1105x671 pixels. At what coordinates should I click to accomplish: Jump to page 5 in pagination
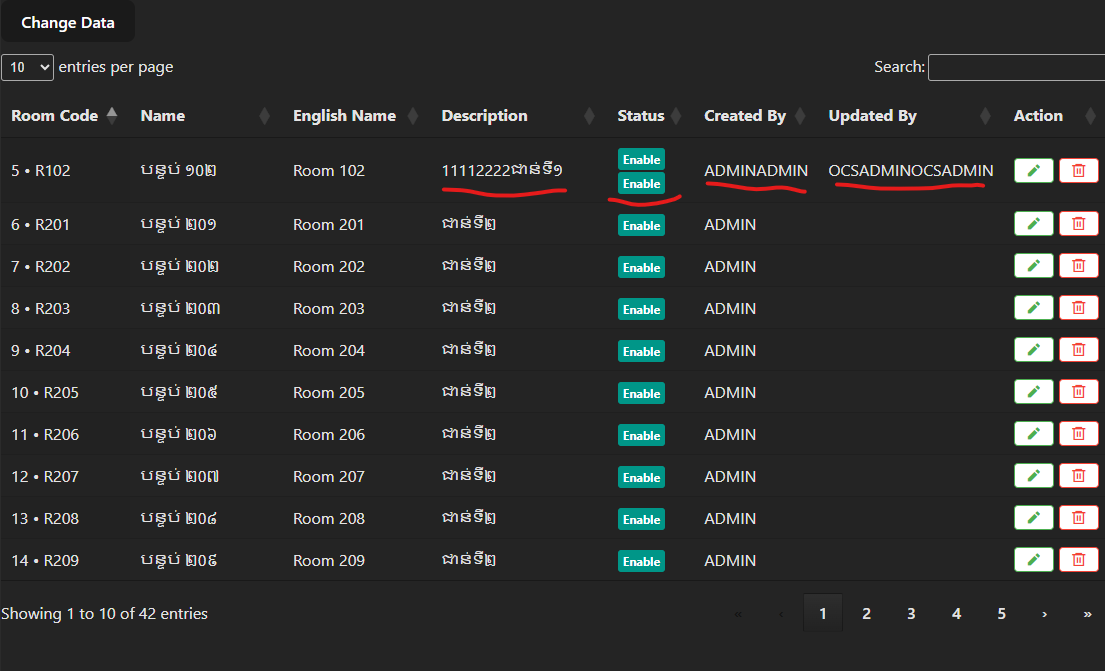1001,613
